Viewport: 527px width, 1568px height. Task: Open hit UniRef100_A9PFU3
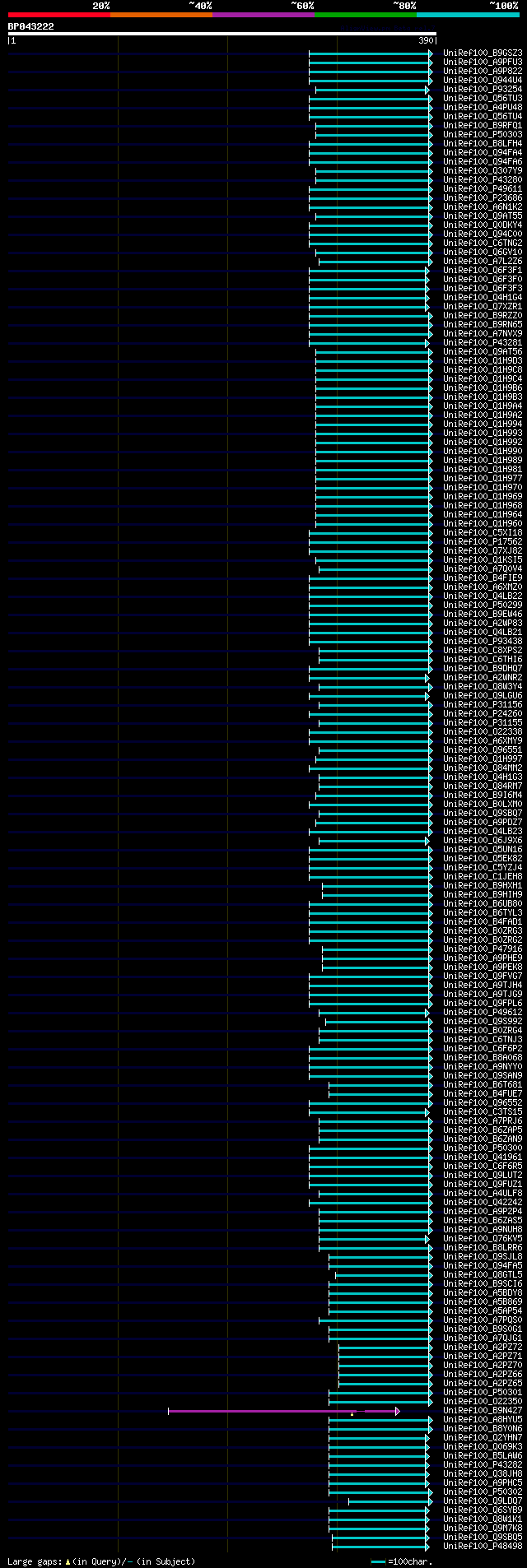click(483, 63)
